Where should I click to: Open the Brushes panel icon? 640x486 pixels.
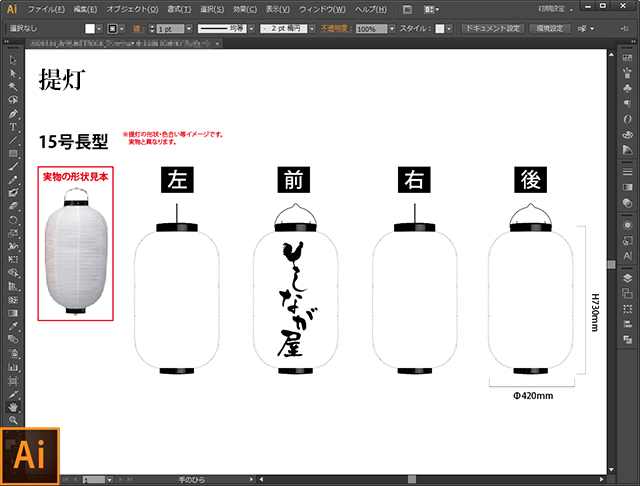point(627,73)
